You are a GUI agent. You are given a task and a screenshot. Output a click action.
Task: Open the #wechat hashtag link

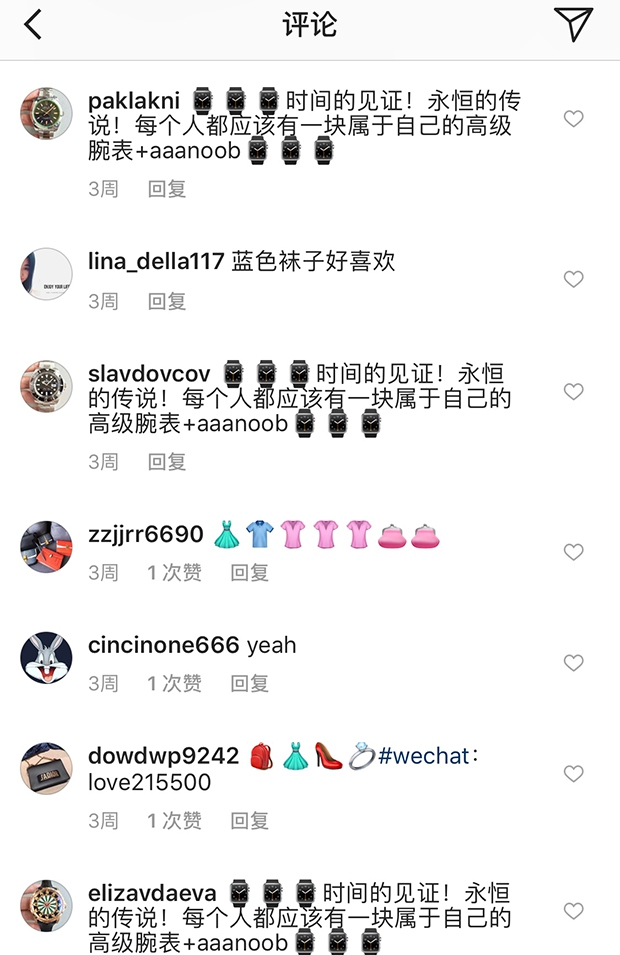click(424, 756)
